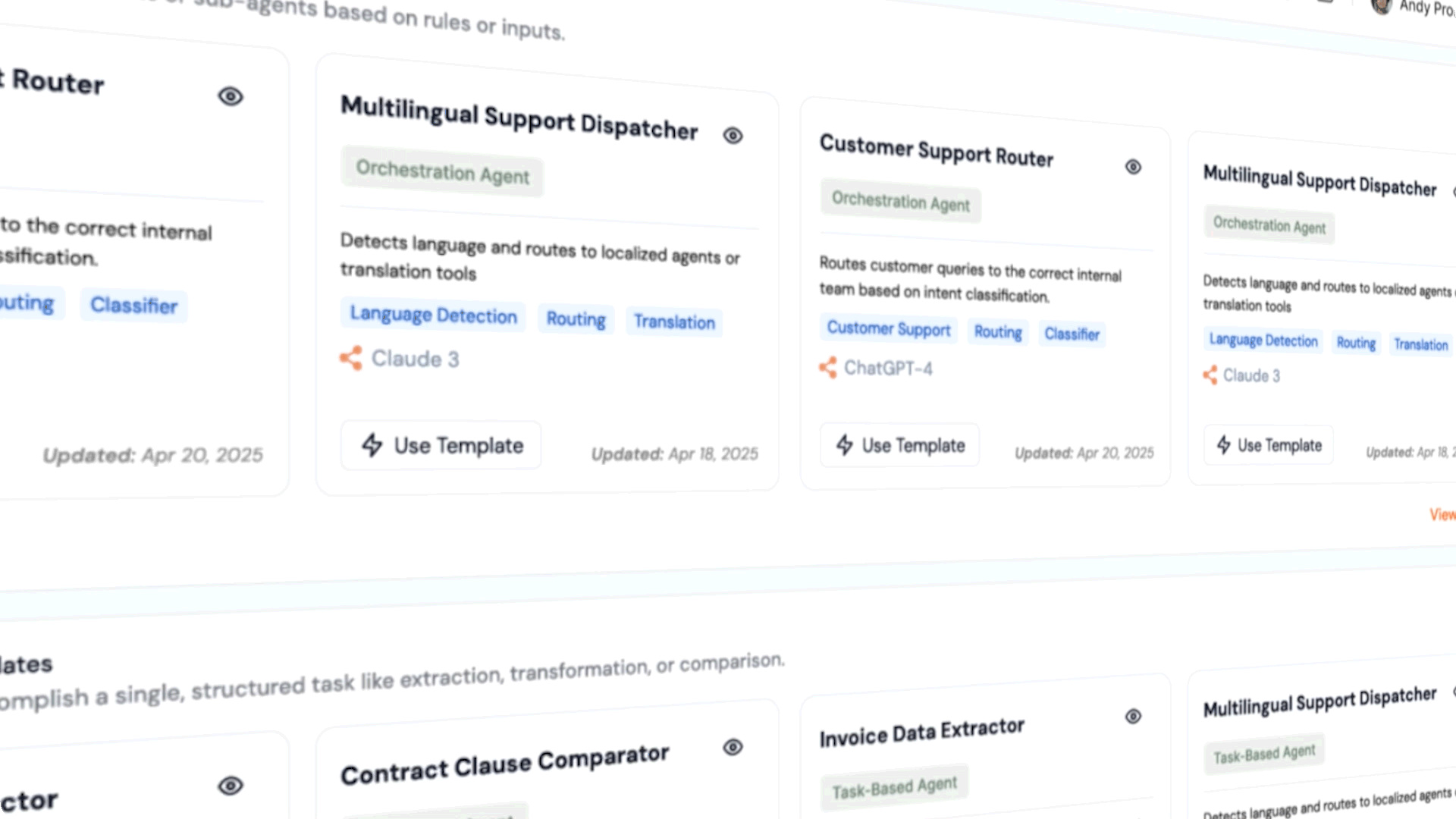The width and height of the screenshot is (1456, 819).
Task: Click the Customer Support tag
Action: click(x=888, y=329)
